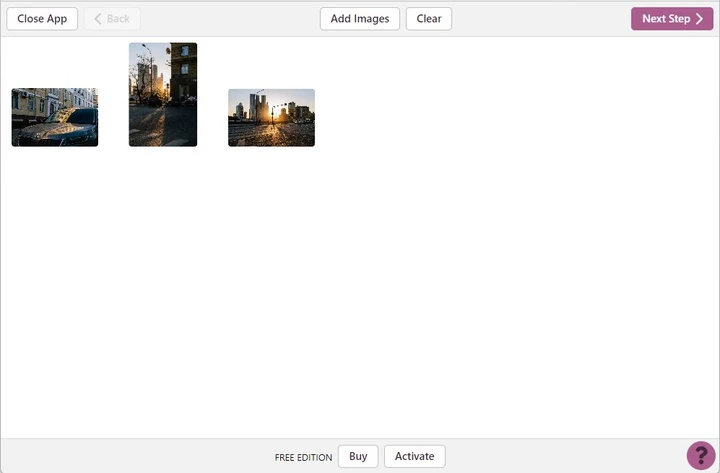Select the parked car thumbnail

click(x=55, y=118)
